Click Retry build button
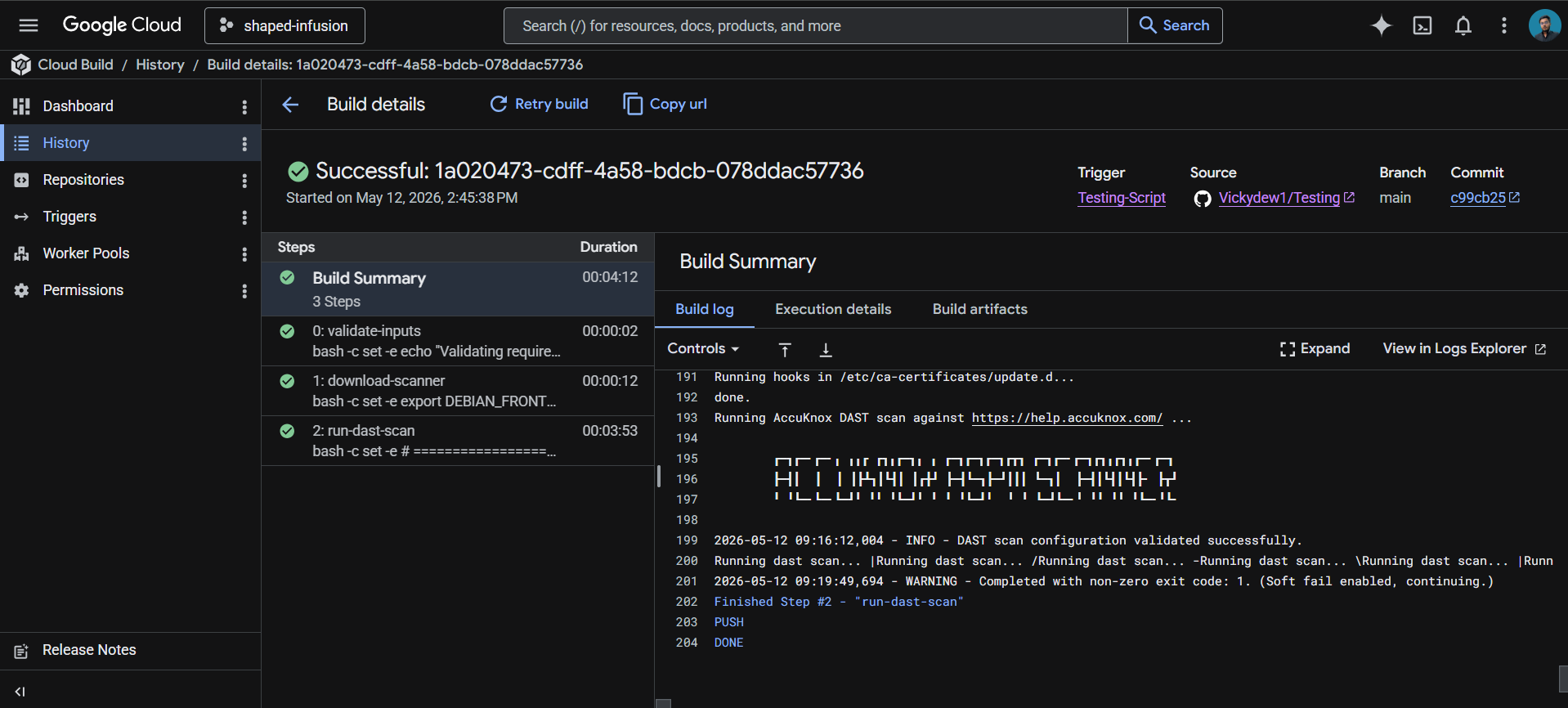The height and width of the screenshot is (708, 1568). pyautogui.click(x=539, y=104)
